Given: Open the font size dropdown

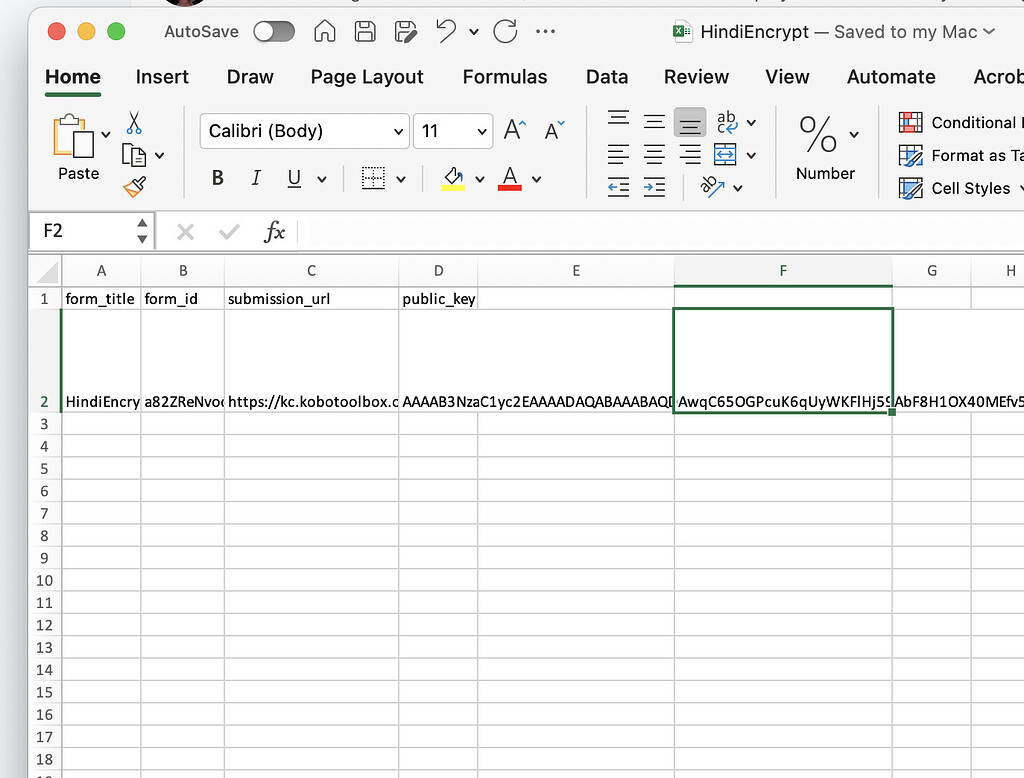Looking at the screenshot, I should tap(481, 131).
